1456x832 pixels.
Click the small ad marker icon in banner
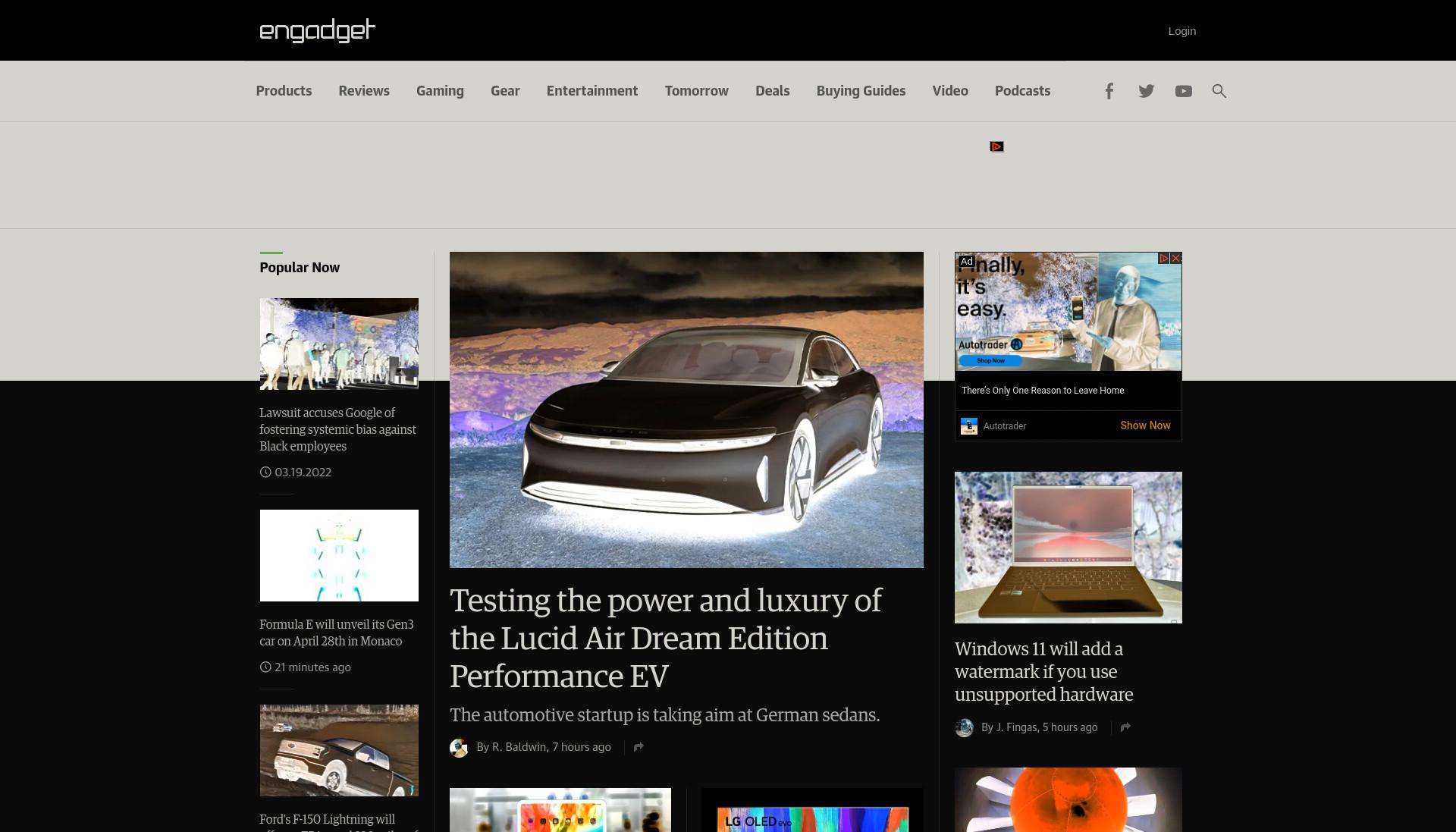pos(996,146)
